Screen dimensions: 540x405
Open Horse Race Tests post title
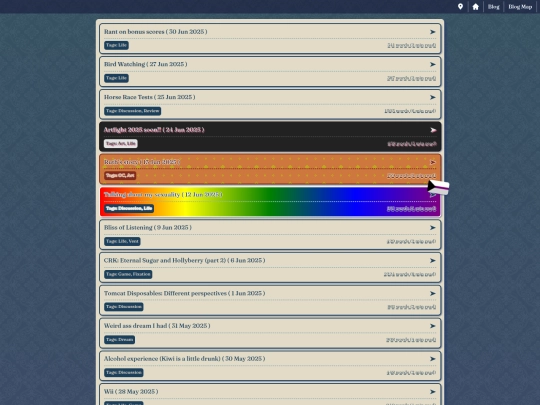pos(149,97)
